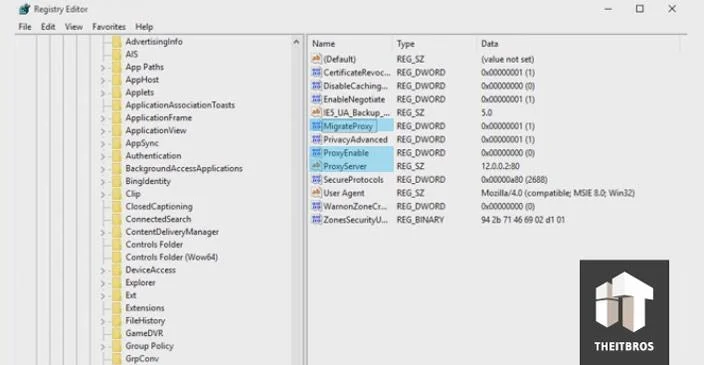The image size is (704, 365).
Task: Click the Applets folder icon
Action: point(117,92)
